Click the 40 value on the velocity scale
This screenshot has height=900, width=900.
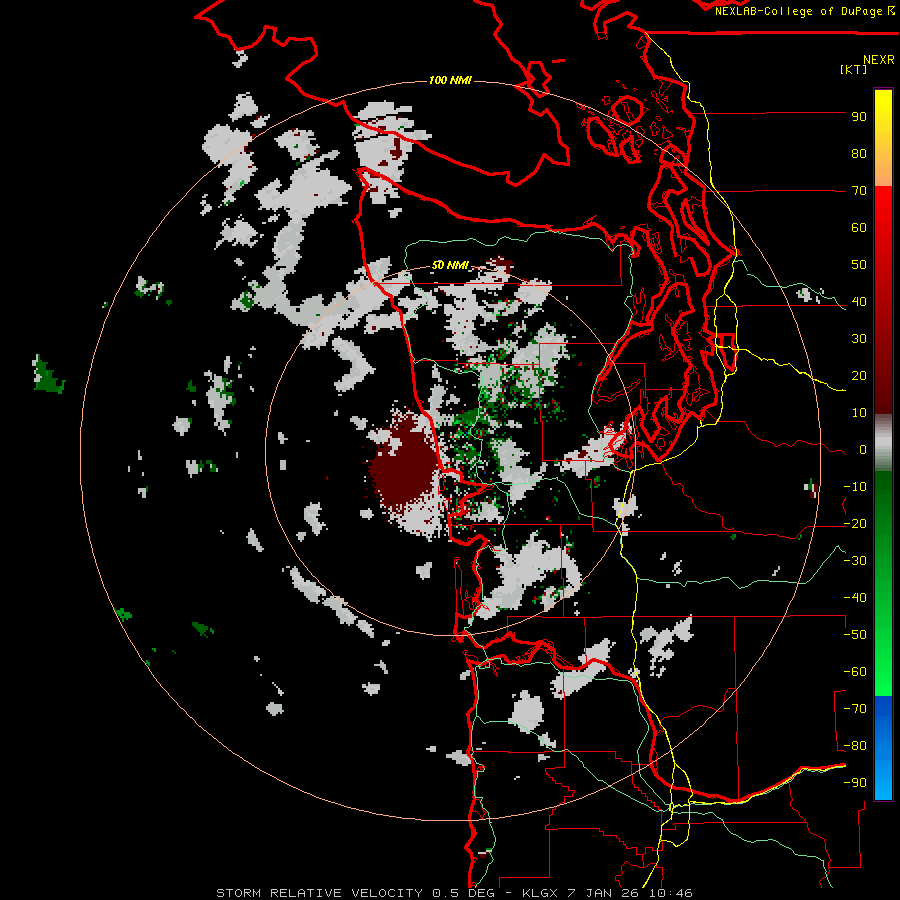coord(859,302)
